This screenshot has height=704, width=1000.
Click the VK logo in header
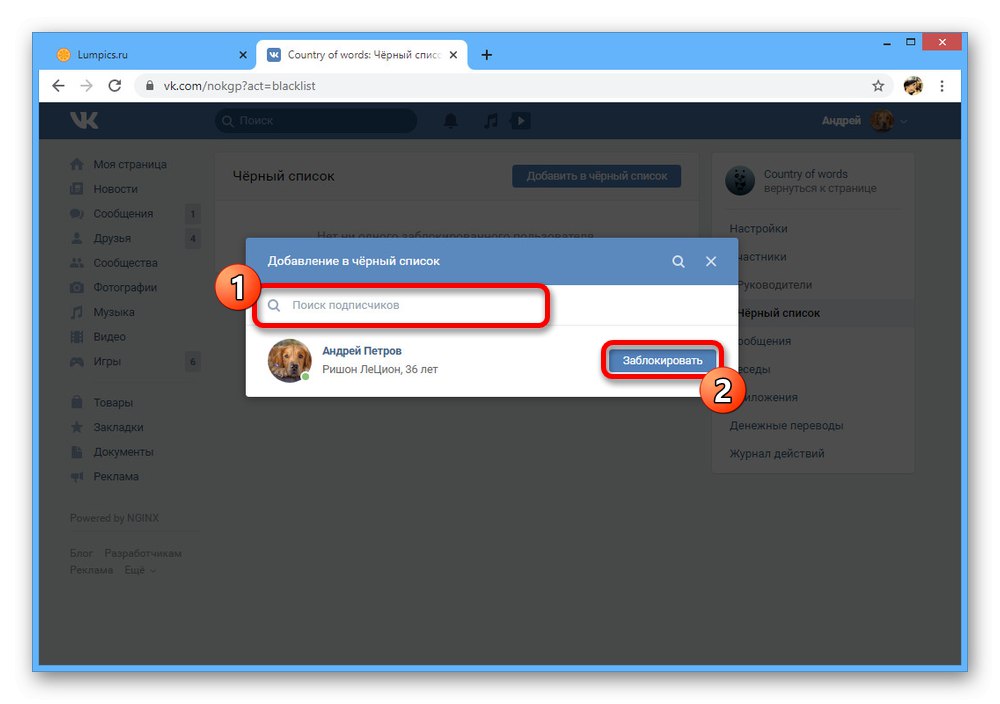tap(84, 120)
